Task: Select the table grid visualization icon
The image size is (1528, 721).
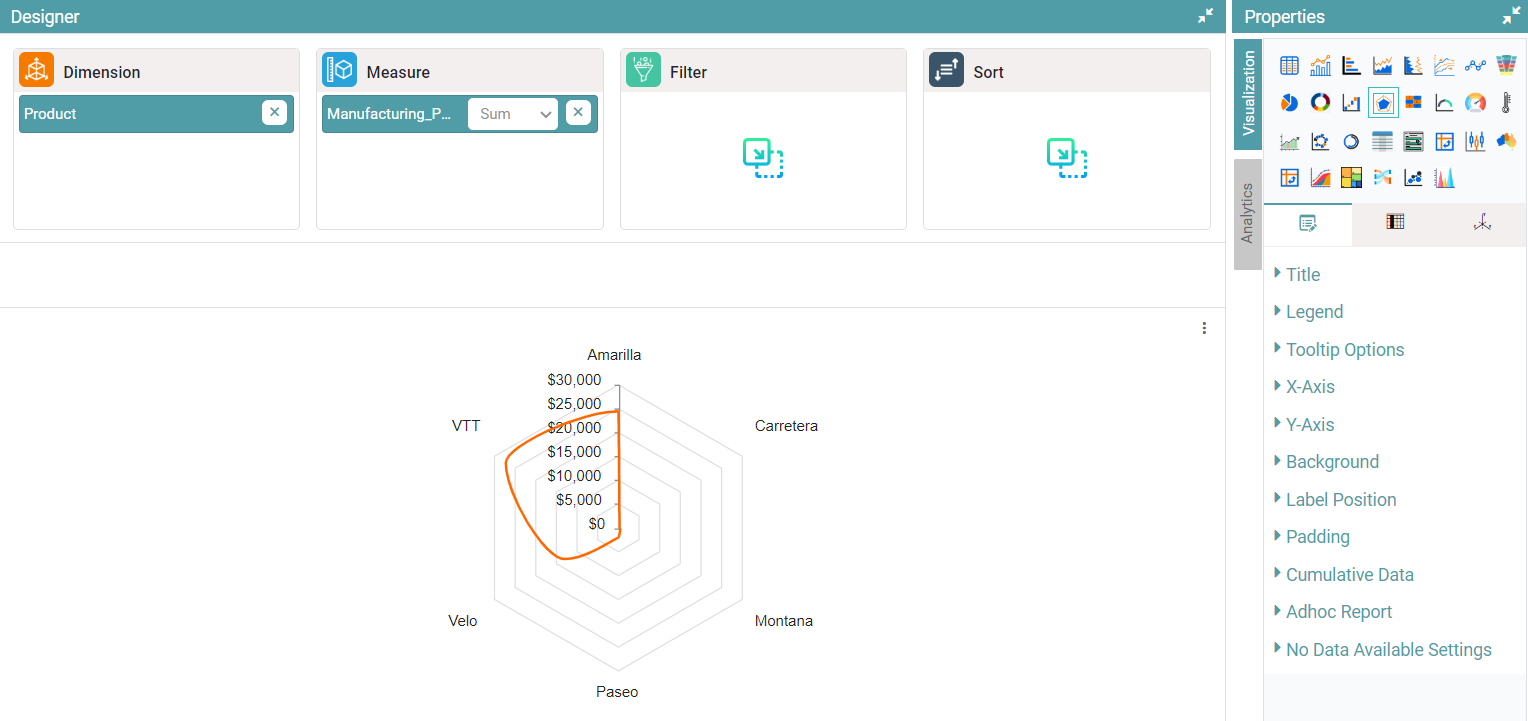Action: [1289, 65]
